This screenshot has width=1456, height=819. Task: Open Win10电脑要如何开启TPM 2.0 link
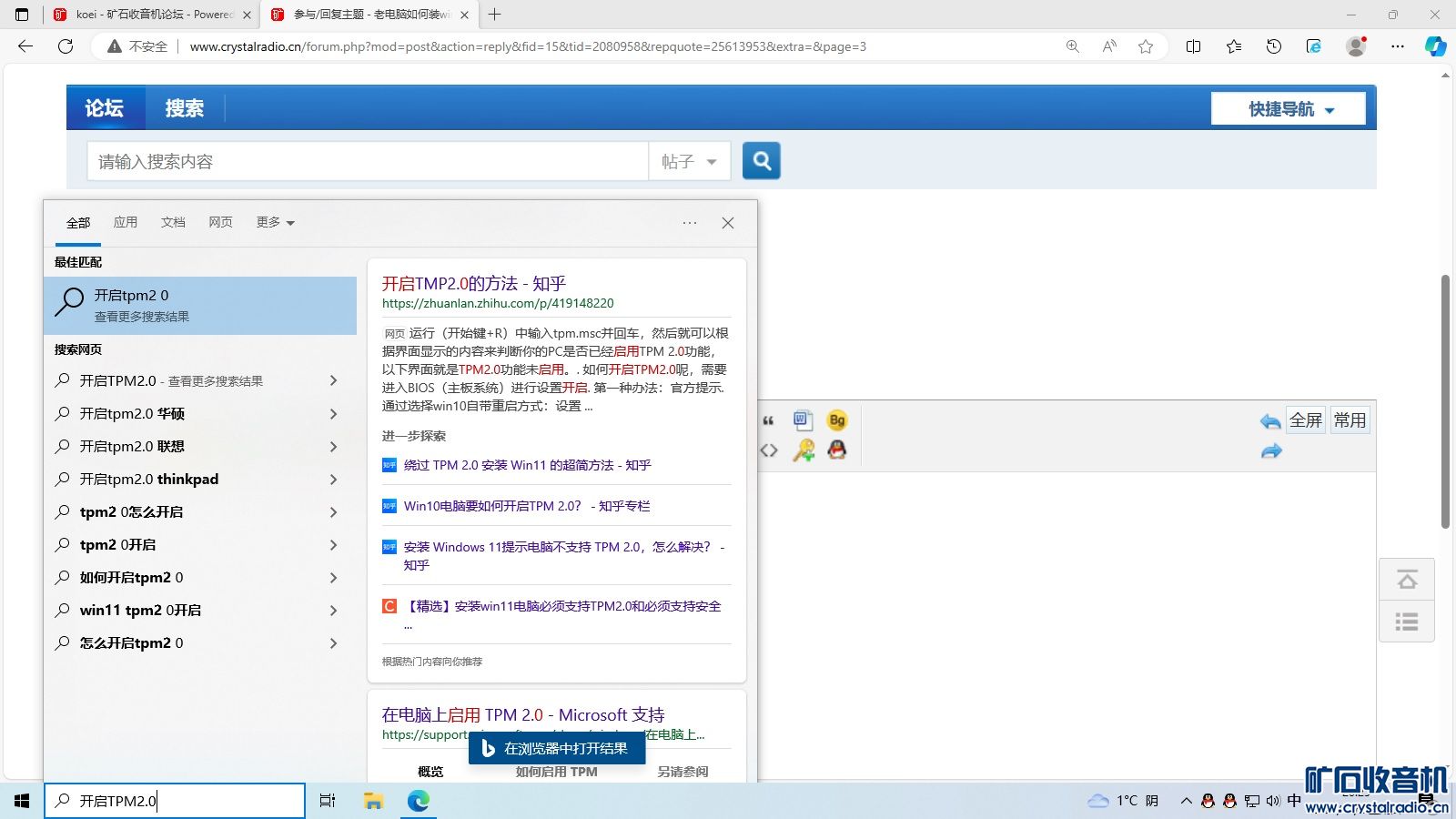point(527,506)
